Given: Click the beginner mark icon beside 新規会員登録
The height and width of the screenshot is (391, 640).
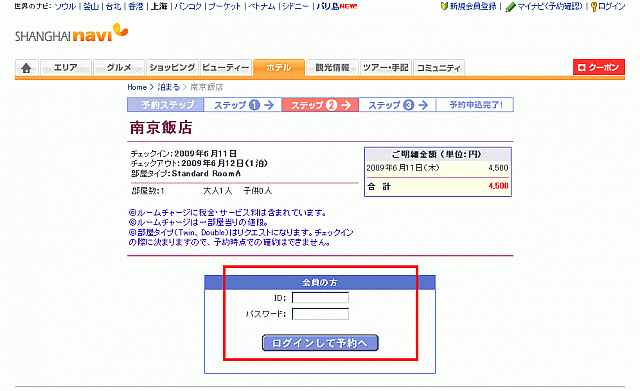Looking at the screenshot, I should click(x=444, y=7).
